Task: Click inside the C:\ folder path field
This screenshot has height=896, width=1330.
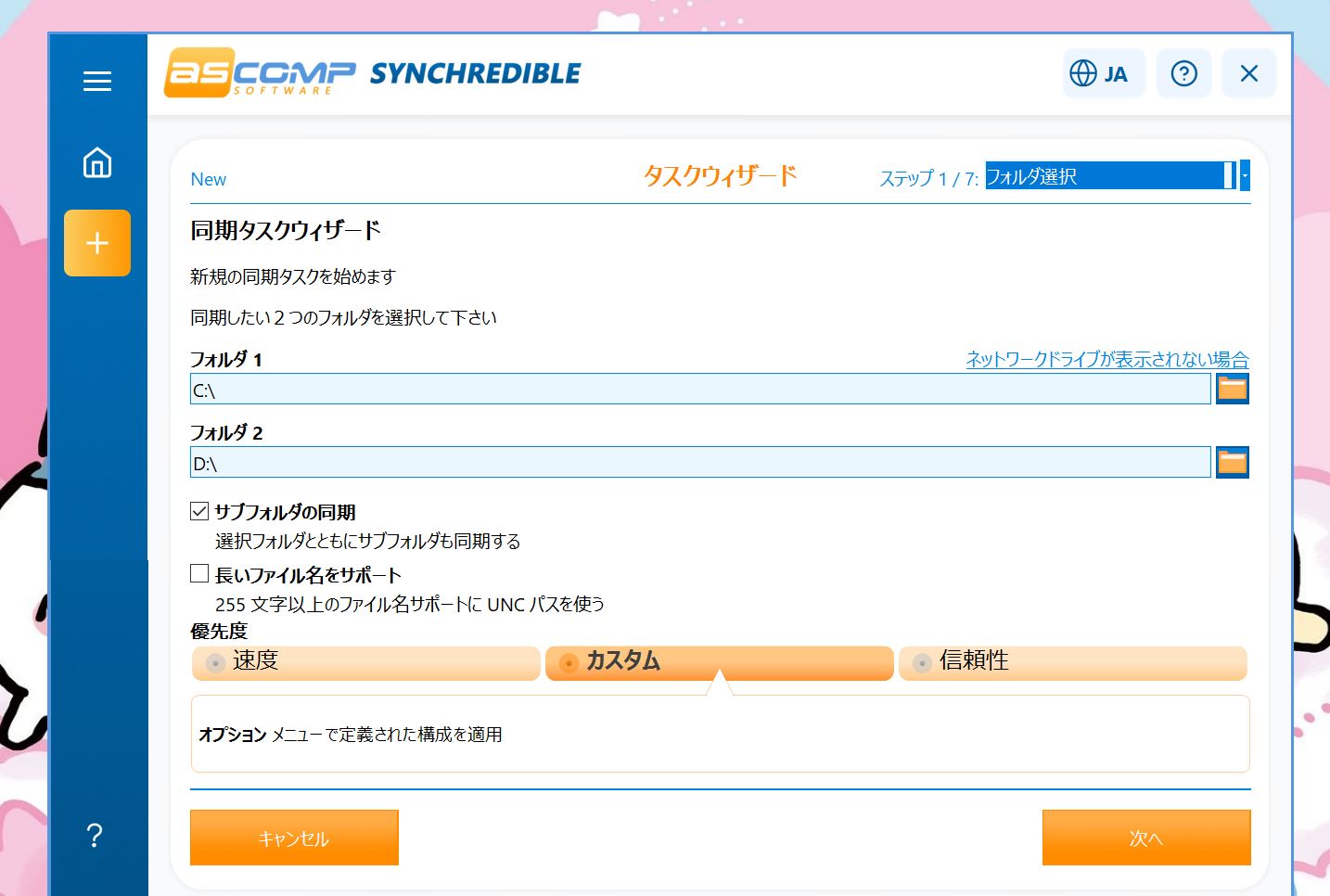Action: tap(696, 389)
